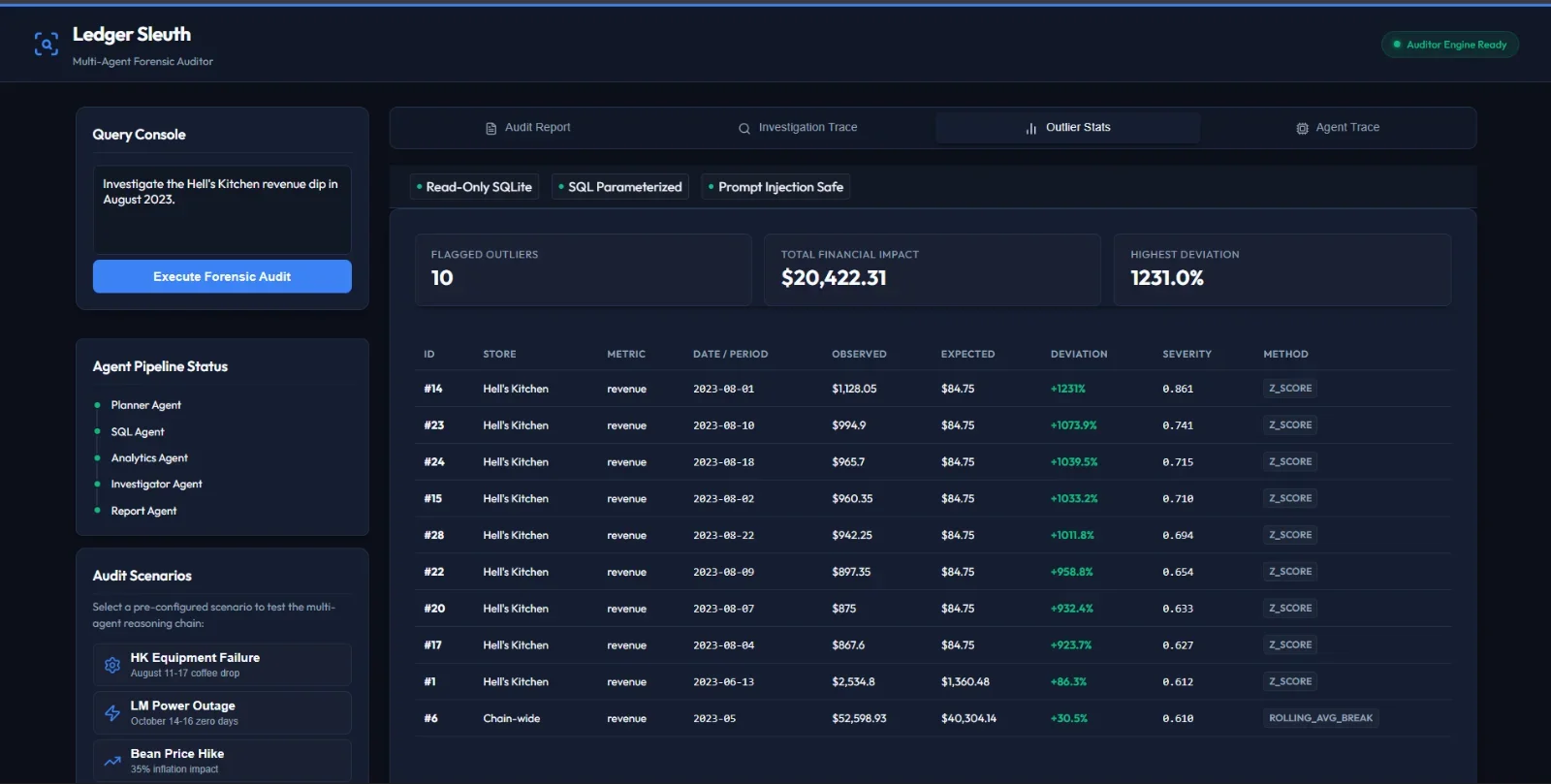Switch to the Investigation Trace tab
The height and width of the screenshot is (784, 1551).
(x=798, y=127)
